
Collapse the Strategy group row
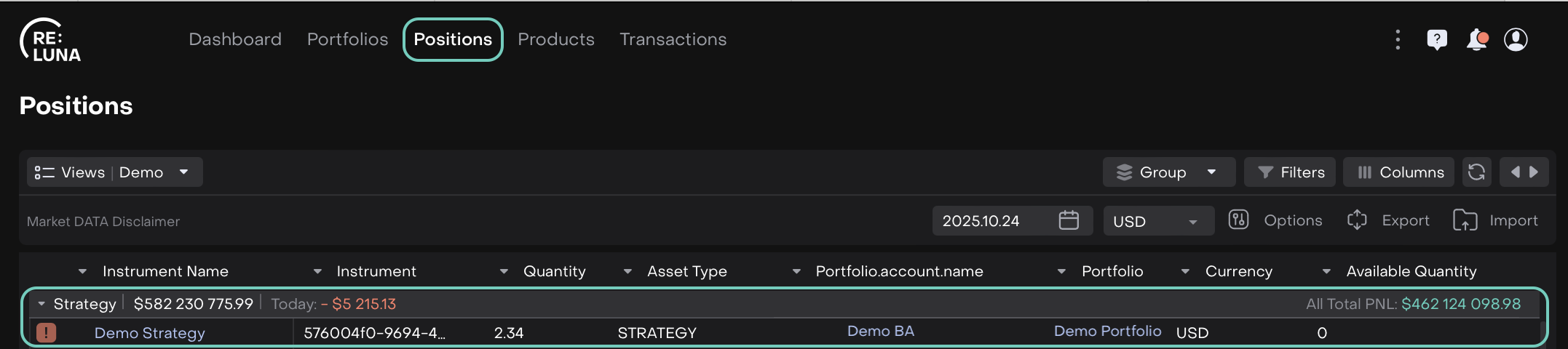coord(41,304)
